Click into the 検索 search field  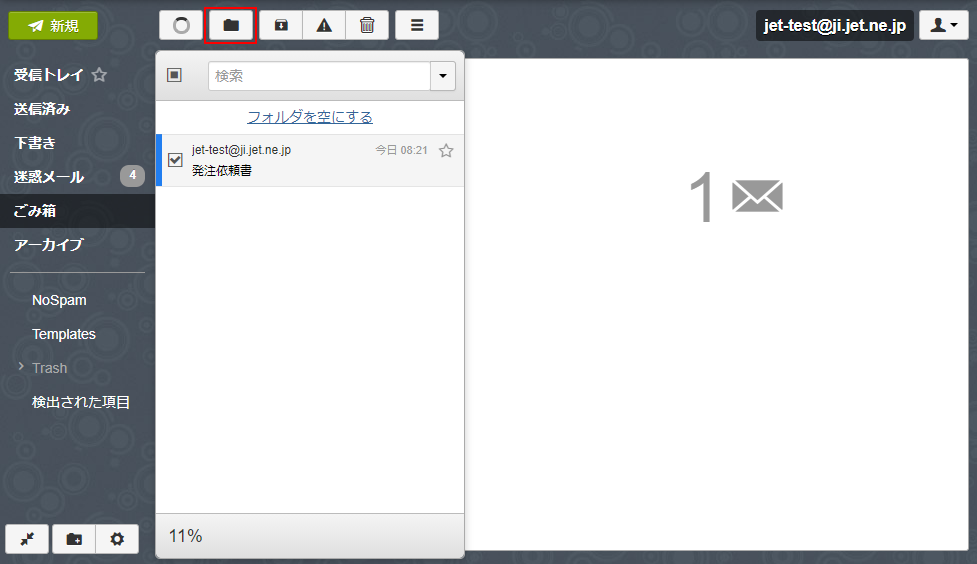click(x=318, y=76)
